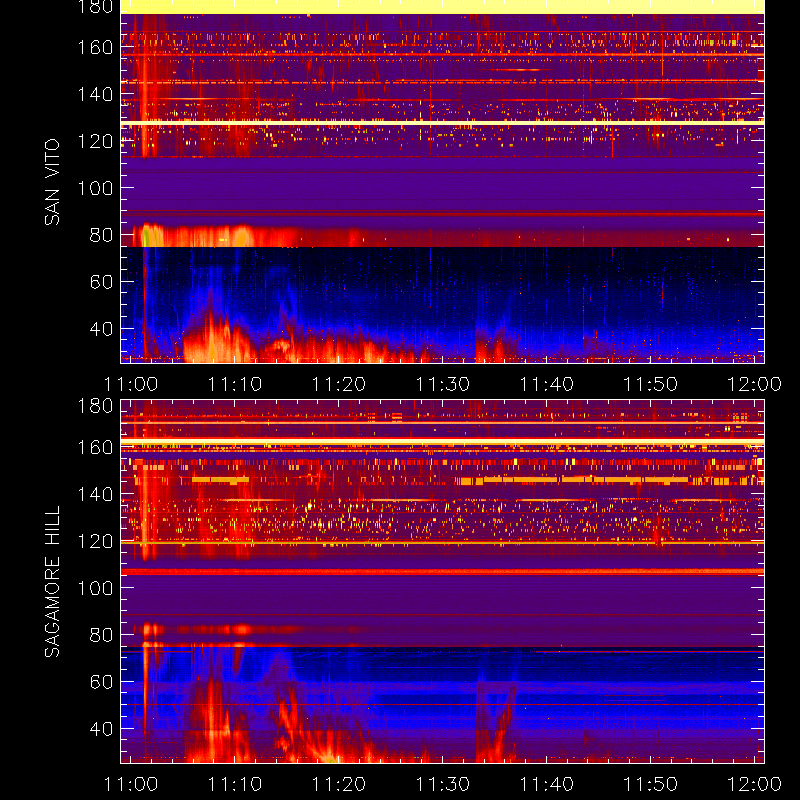This screenshot has height=800, width=800.
Task: Click the 11:30 time label under Sagamore Hill plot
Action: point(442,784)
